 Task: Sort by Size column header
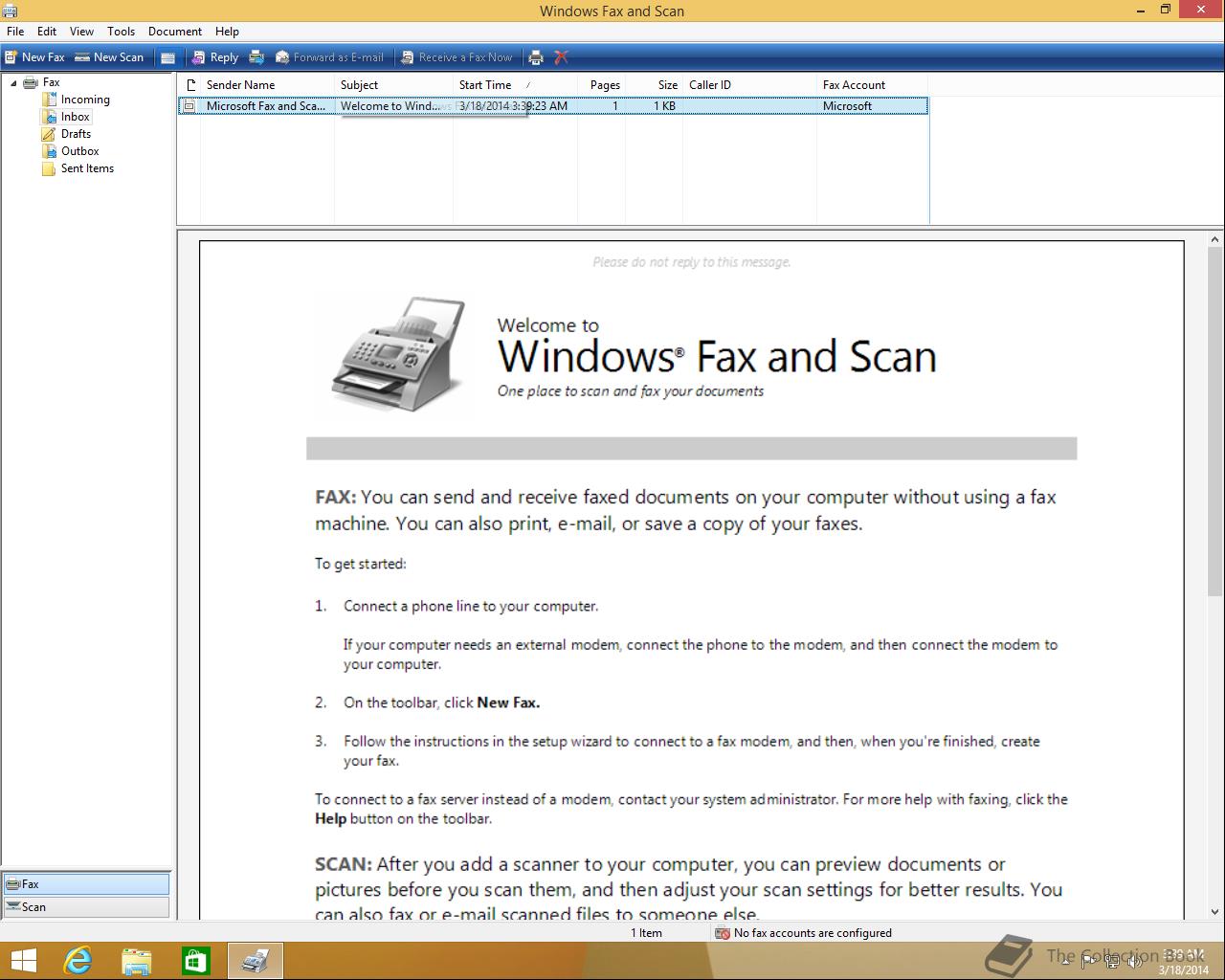click(655, 85)
